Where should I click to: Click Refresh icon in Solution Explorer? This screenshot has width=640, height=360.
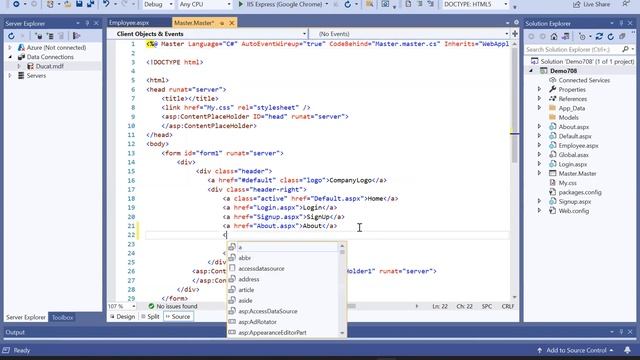pos(611,36)
